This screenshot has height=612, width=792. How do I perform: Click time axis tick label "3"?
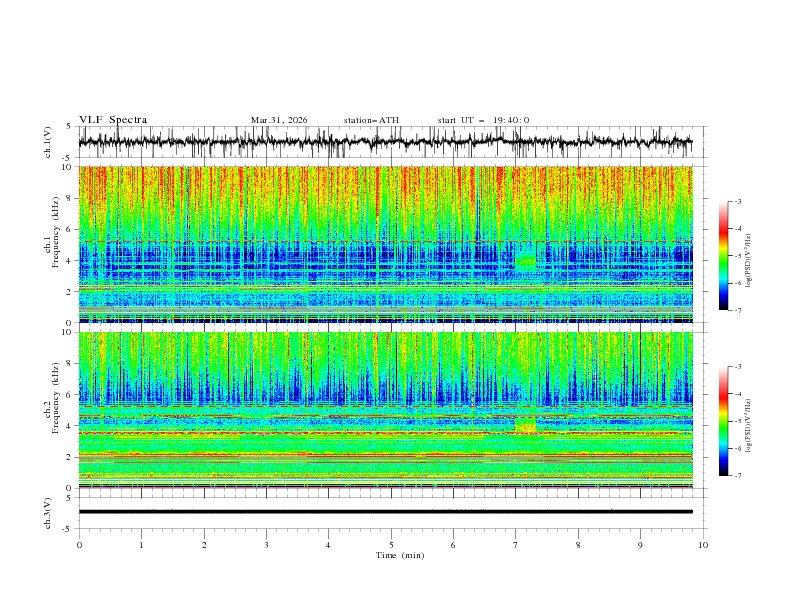click(x=266, y=545)
